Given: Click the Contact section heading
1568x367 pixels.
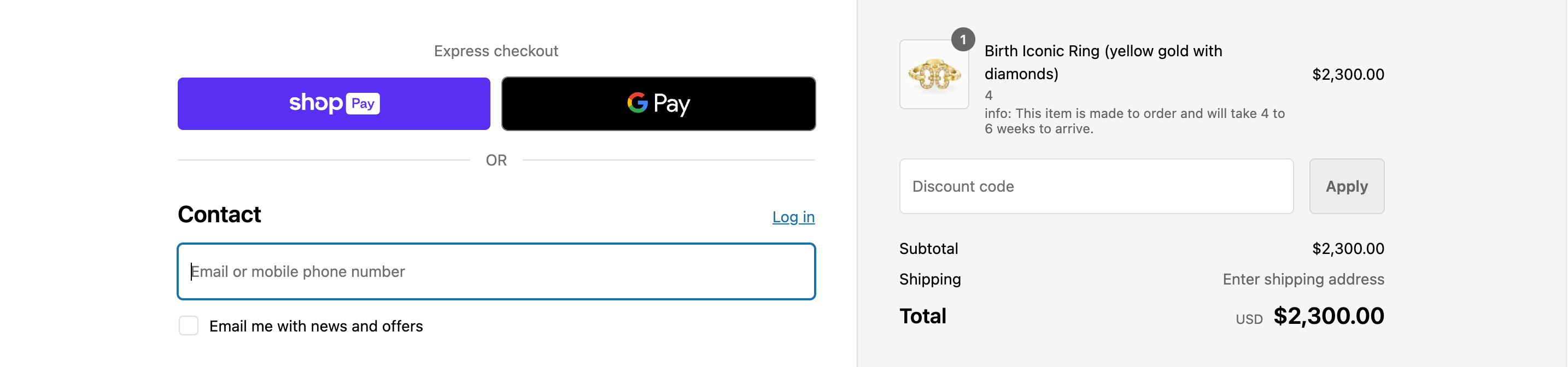Looking at the screenshot, I should click(x=219, y=215).
